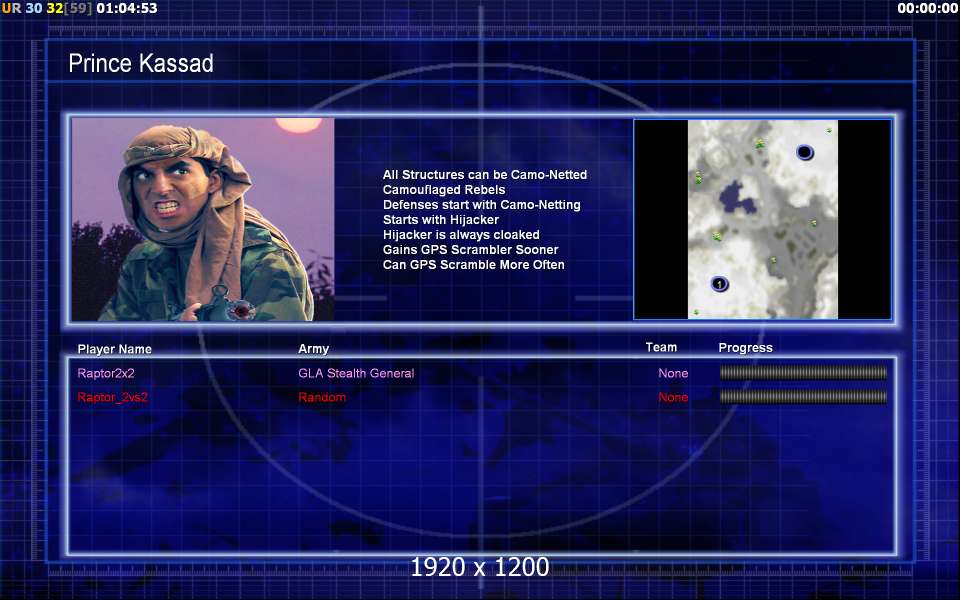The image size is (960, 600).
Task: Click the '01:04:53' clock readout
Action: click(x=127, y=9)
